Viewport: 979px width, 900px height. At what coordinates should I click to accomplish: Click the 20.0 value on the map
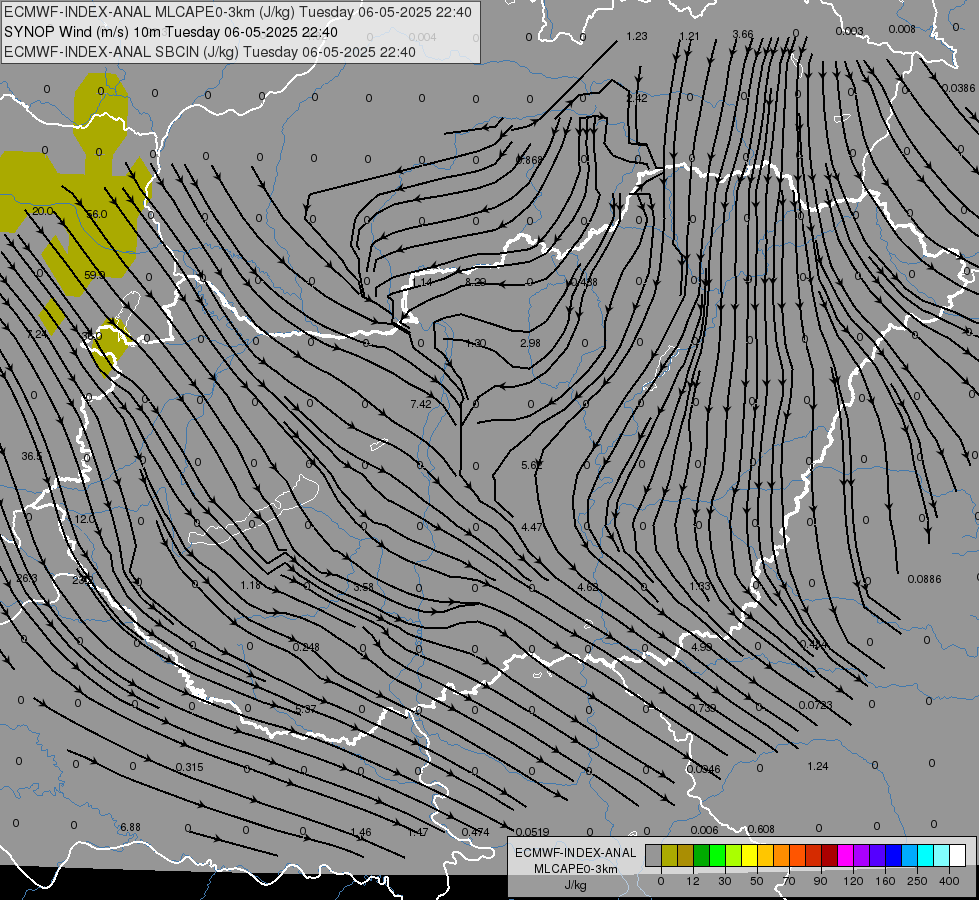[x=42, y=211]
